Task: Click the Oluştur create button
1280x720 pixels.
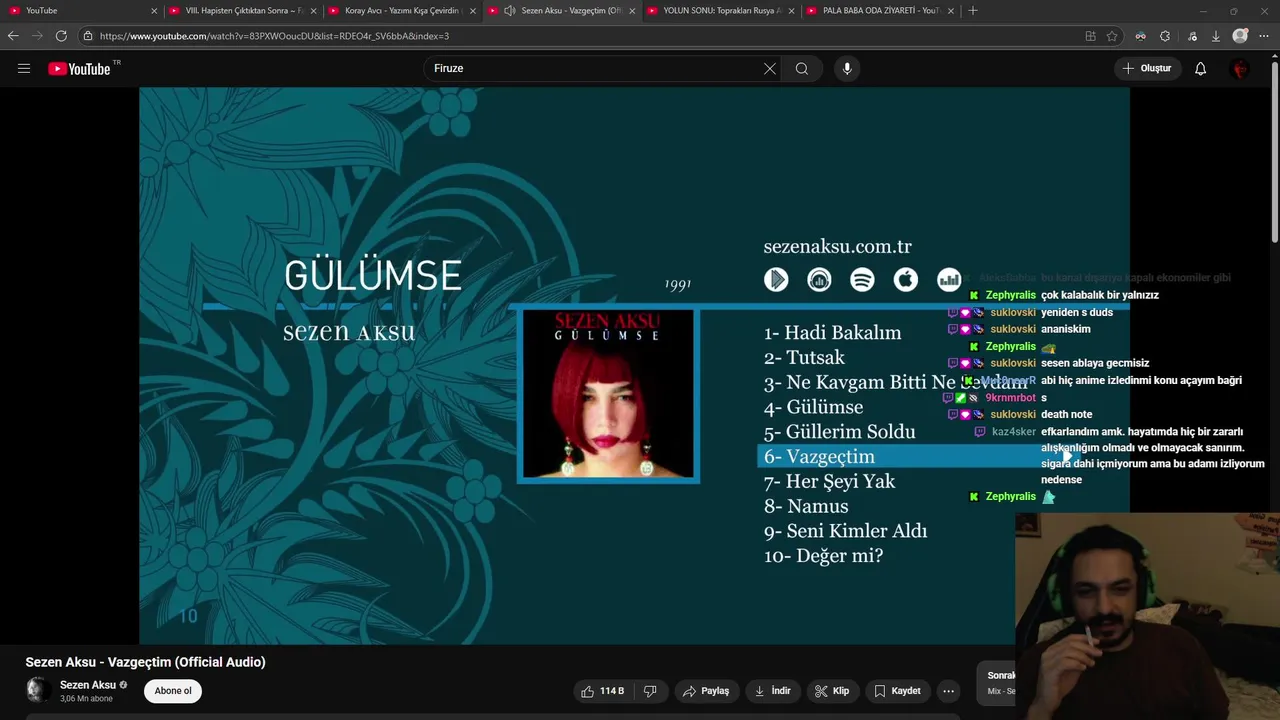Action: pyautogui.click(x=1147, y=68)
